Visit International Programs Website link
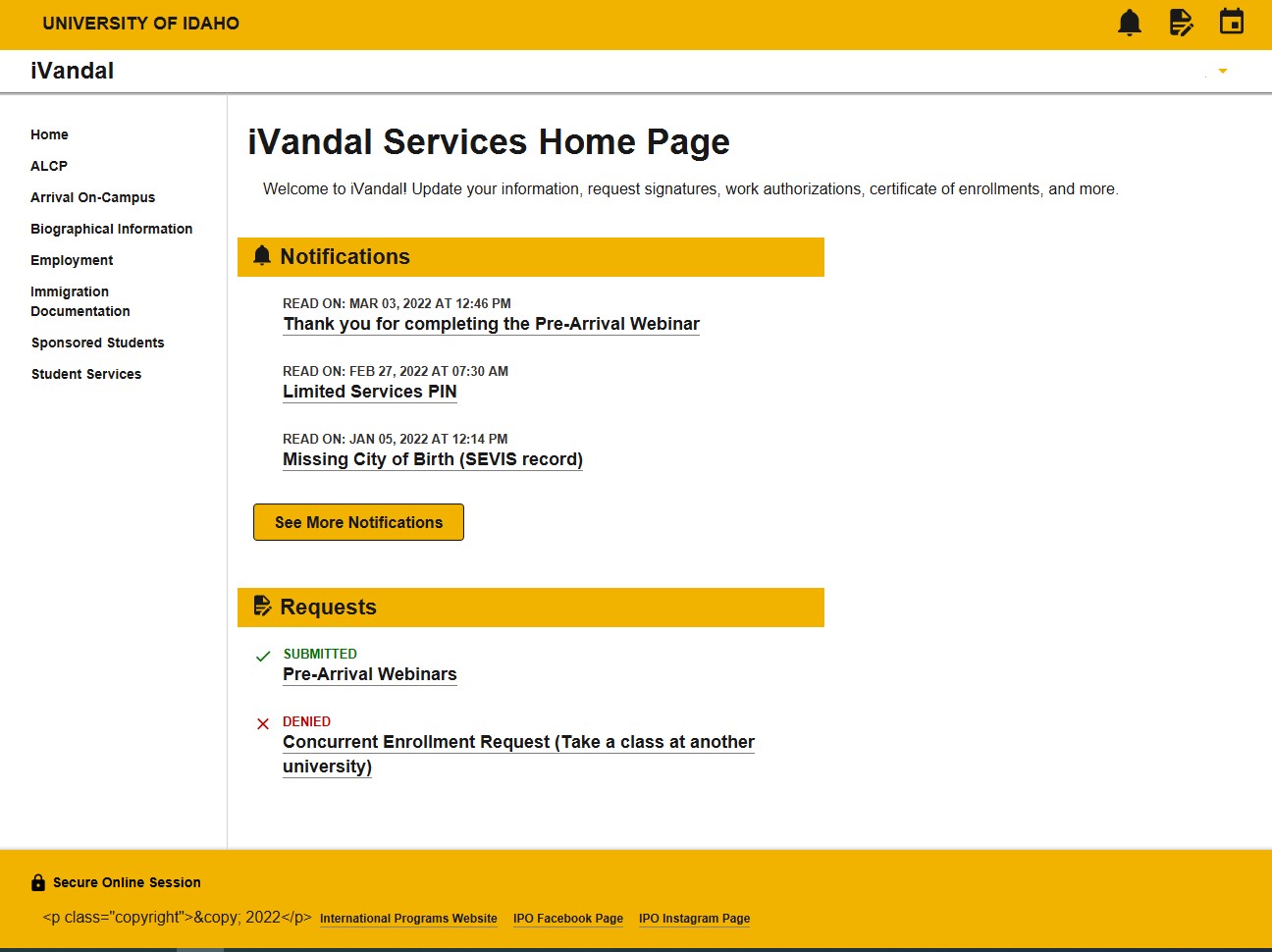Screen dimensions: 1272x952 click(408, 919)
